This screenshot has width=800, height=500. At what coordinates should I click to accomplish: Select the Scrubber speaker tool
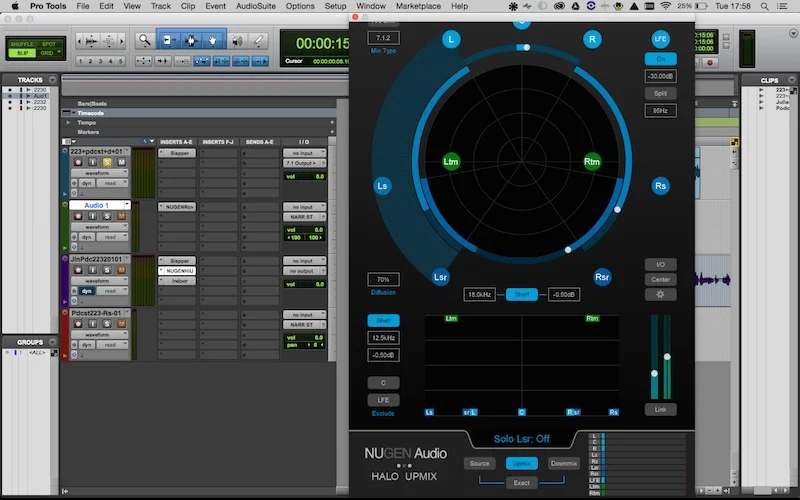(237, 41)
